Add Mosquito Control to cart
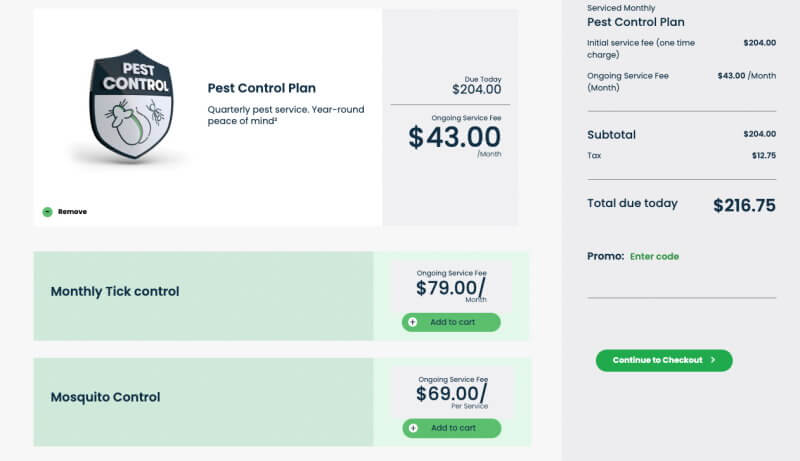The width and height of the screenshot is (800, 461). [x=452, y=428]
